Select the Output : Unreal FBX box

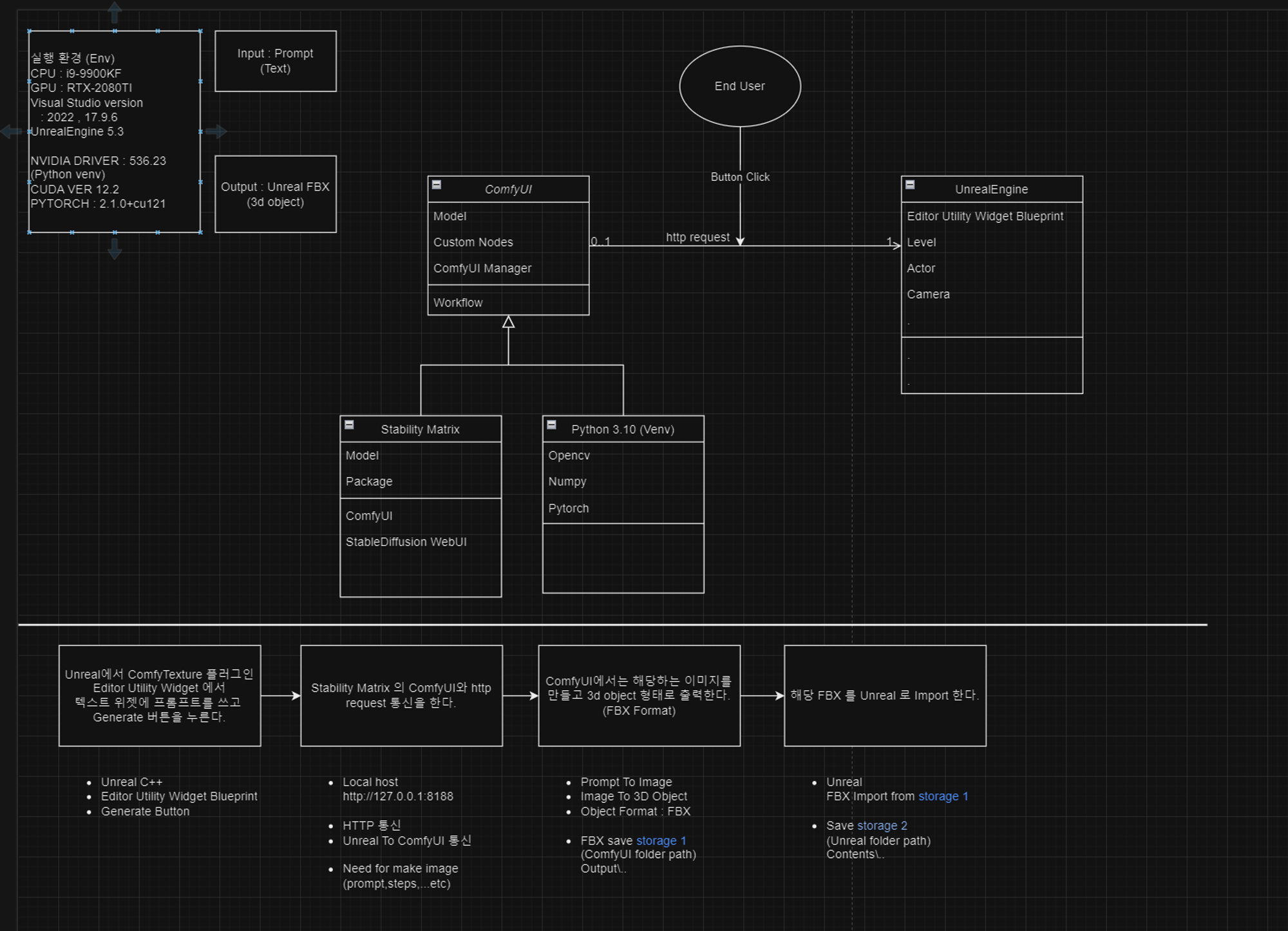pos(275,194)
